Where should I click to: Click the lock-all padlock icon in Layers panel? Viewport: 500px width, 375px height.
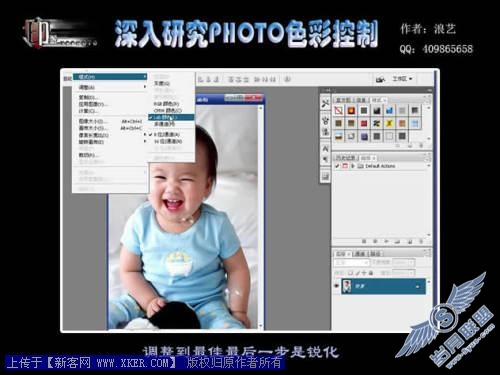(x=371, y=273)
